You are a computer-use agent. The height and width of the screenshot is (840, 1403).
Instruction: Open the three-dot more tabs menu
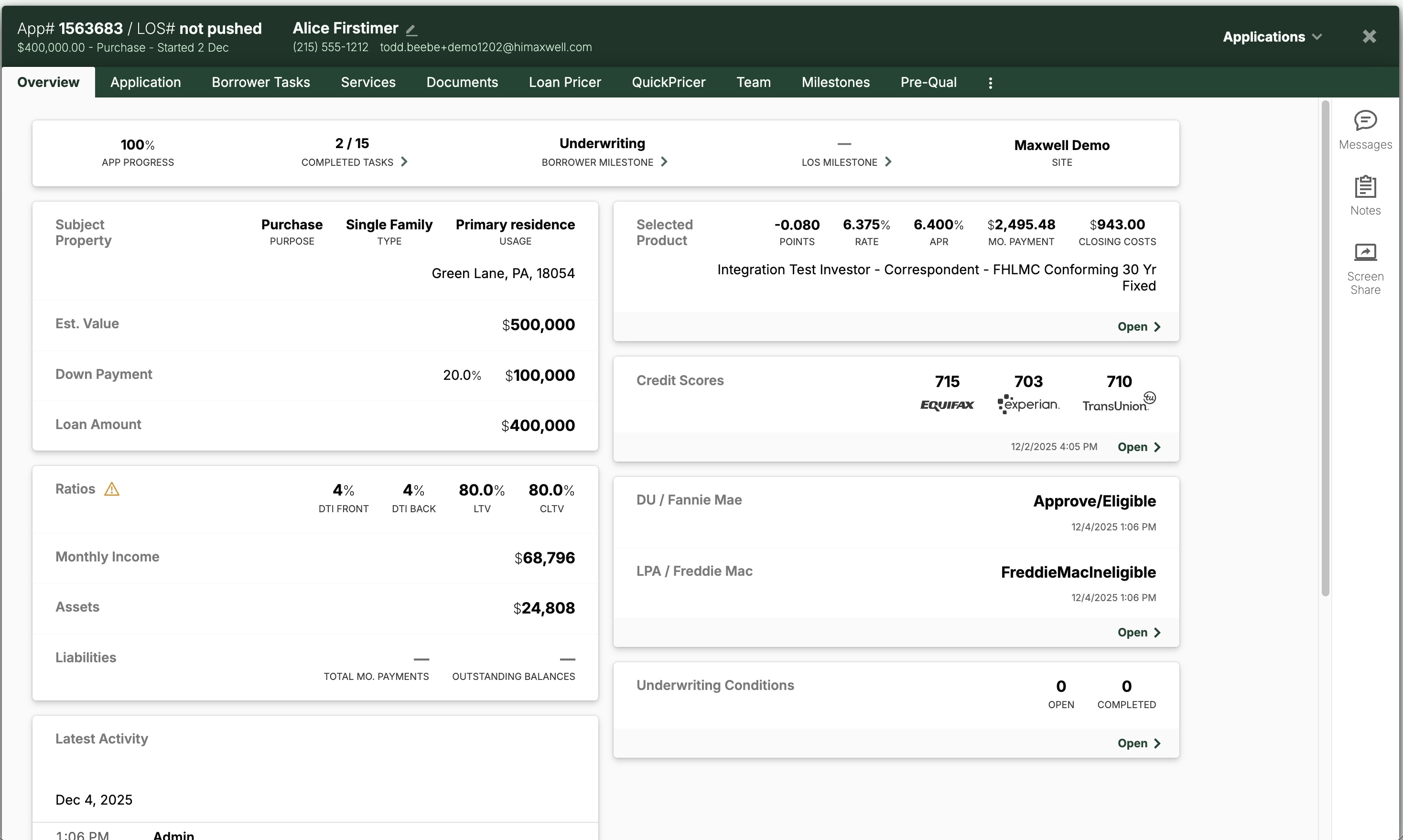point(990,83)
